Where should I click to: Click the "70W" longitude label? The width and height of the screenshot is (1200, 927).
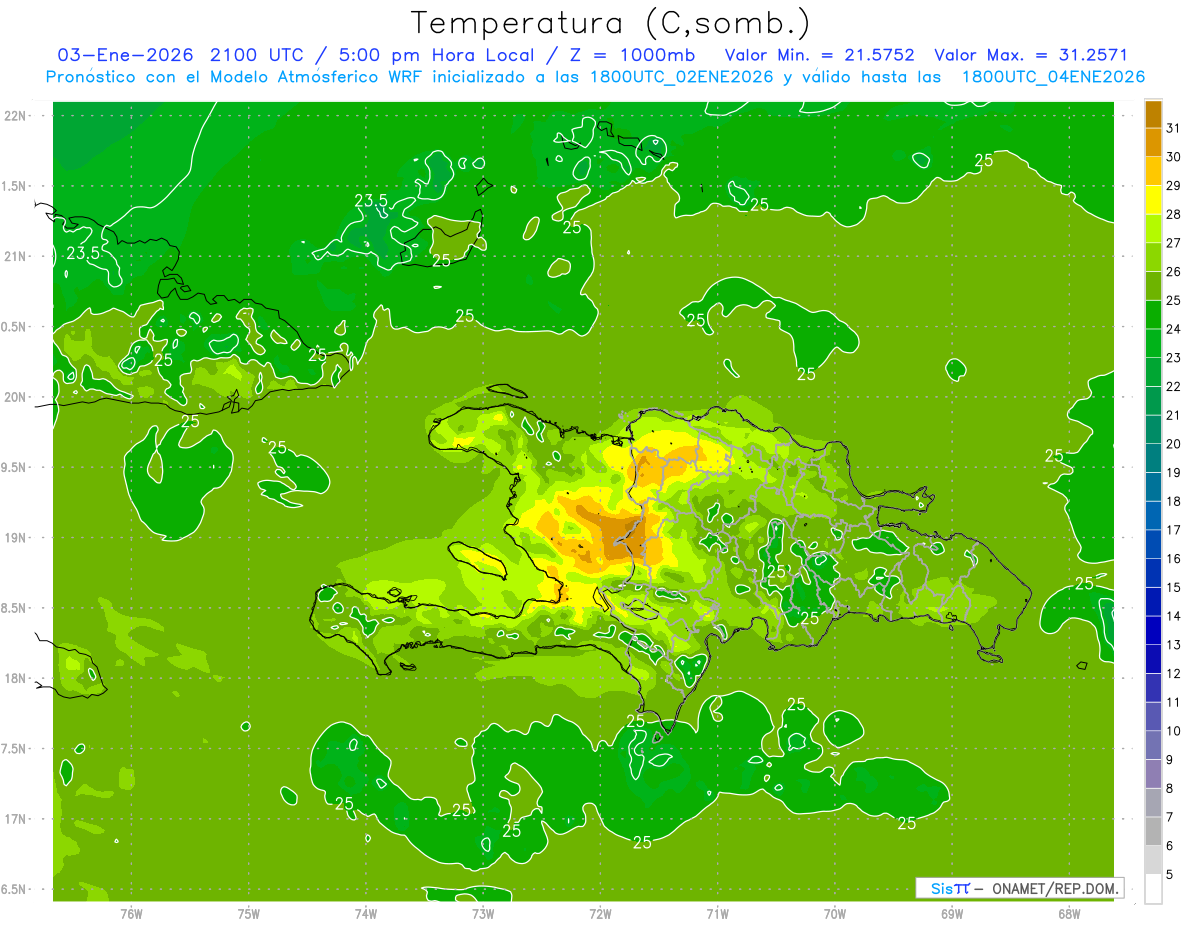[x=835, y=913]
